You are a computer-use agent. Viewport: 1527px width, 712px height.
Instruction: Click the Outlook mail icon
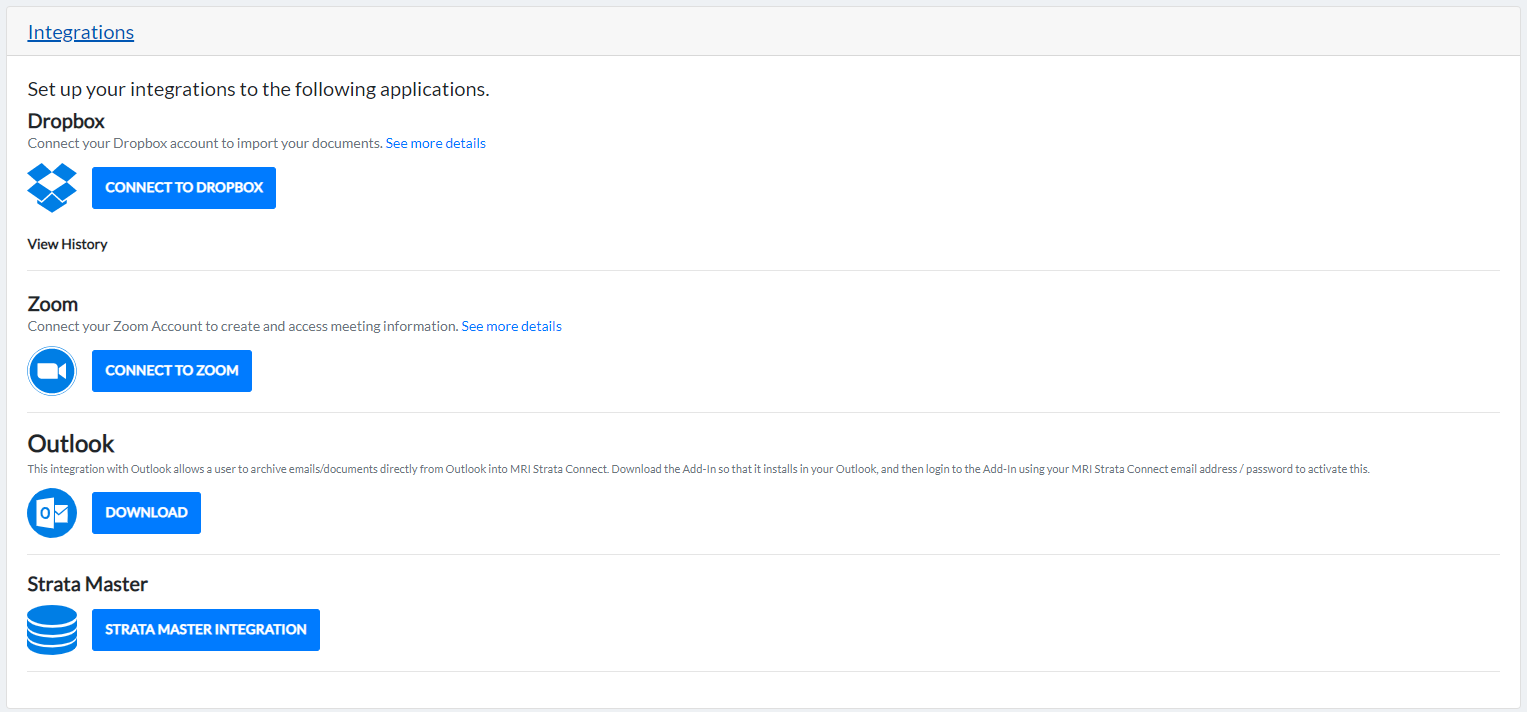(x=52, y=513)
